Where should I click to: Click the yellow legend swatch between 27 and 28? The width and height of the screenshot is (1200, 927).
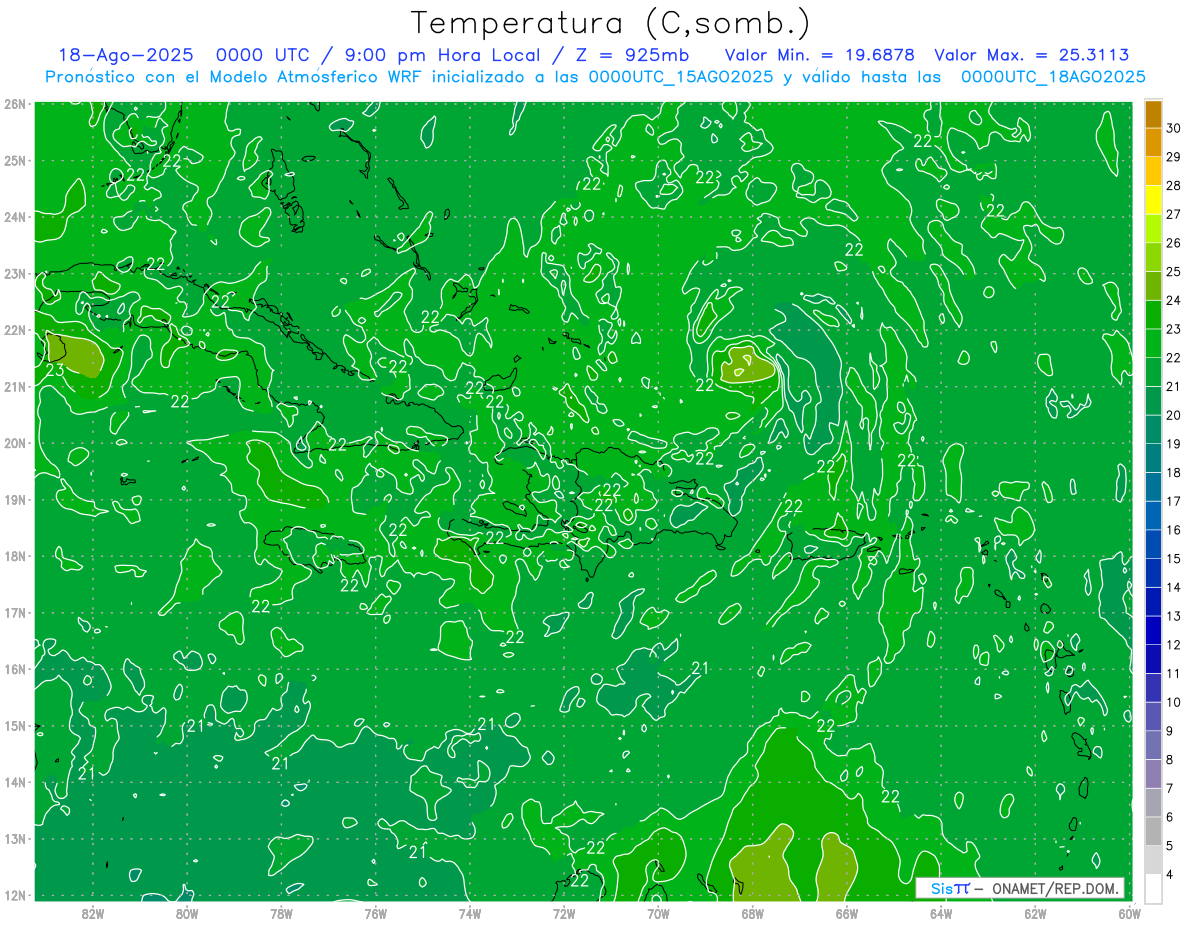click(x=1153, y=200)
